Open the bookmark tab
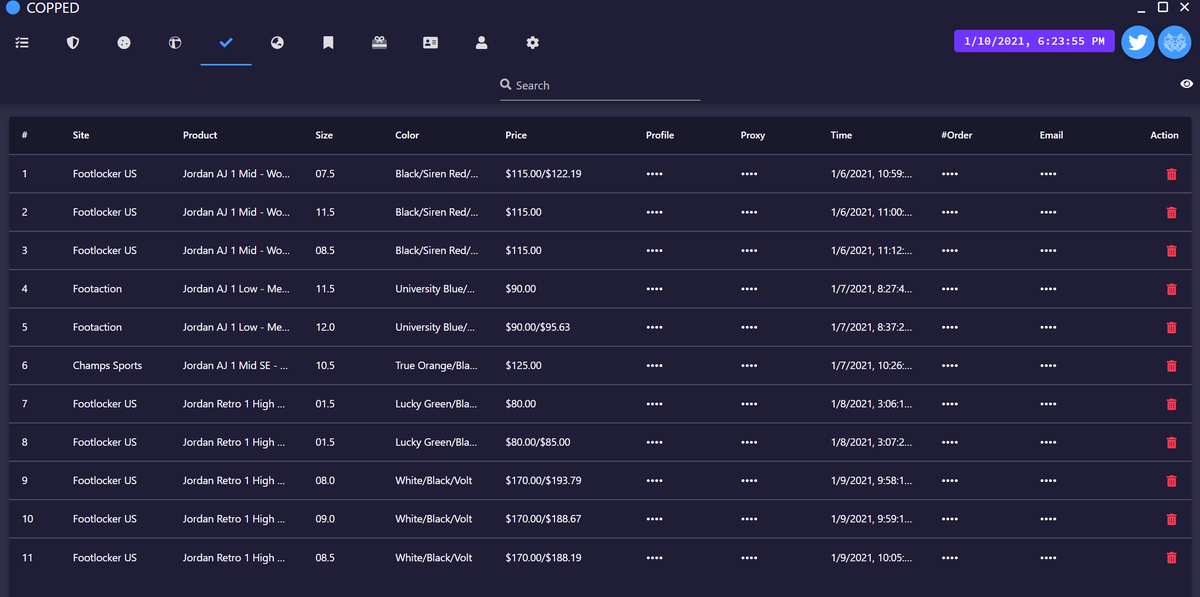The image size is (1200, 597). (x=328, y=43)
